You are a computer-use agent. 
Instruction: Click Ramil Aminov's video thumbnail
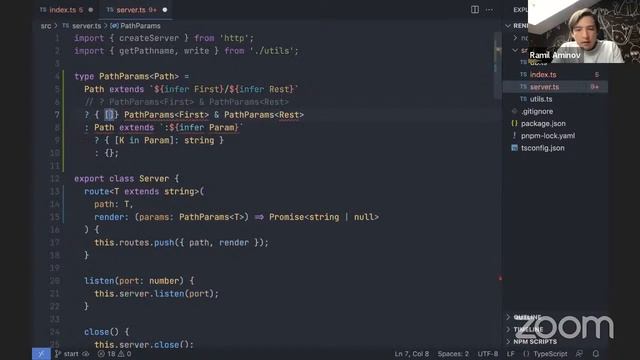tap(584, 31)
